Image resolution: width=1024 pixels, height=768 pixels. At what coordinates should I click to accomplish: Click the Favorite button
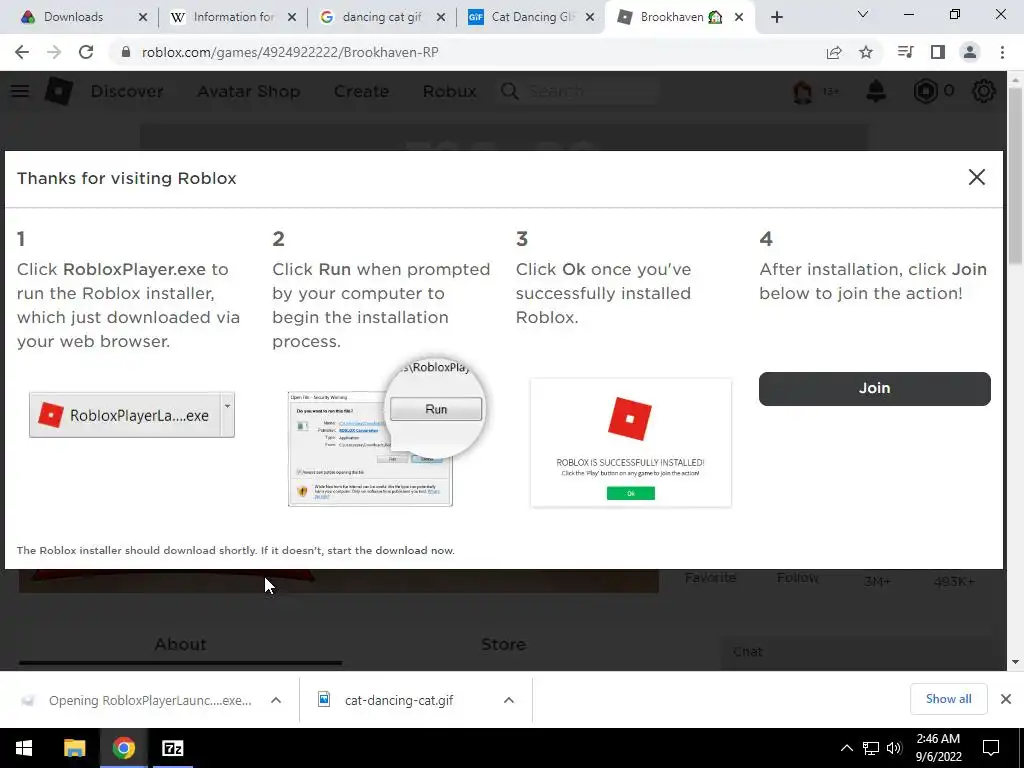point(711,578)
